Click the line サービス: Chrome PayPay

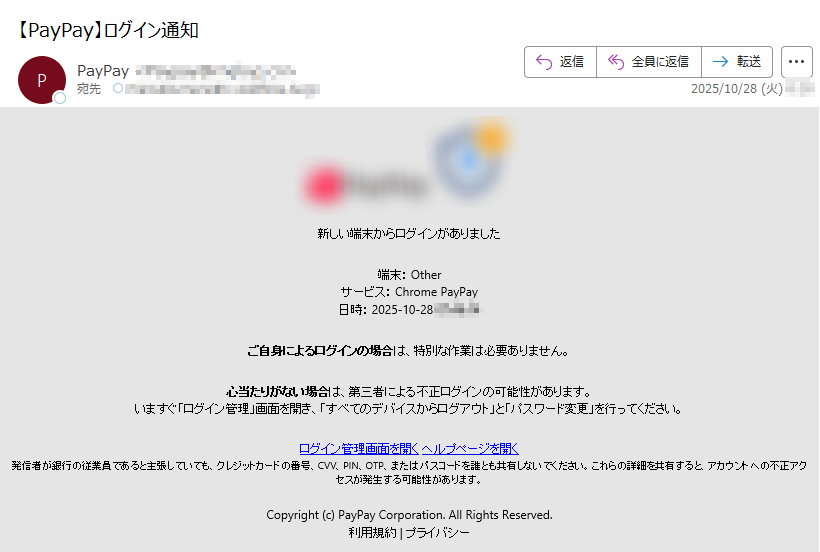point(409,292)
